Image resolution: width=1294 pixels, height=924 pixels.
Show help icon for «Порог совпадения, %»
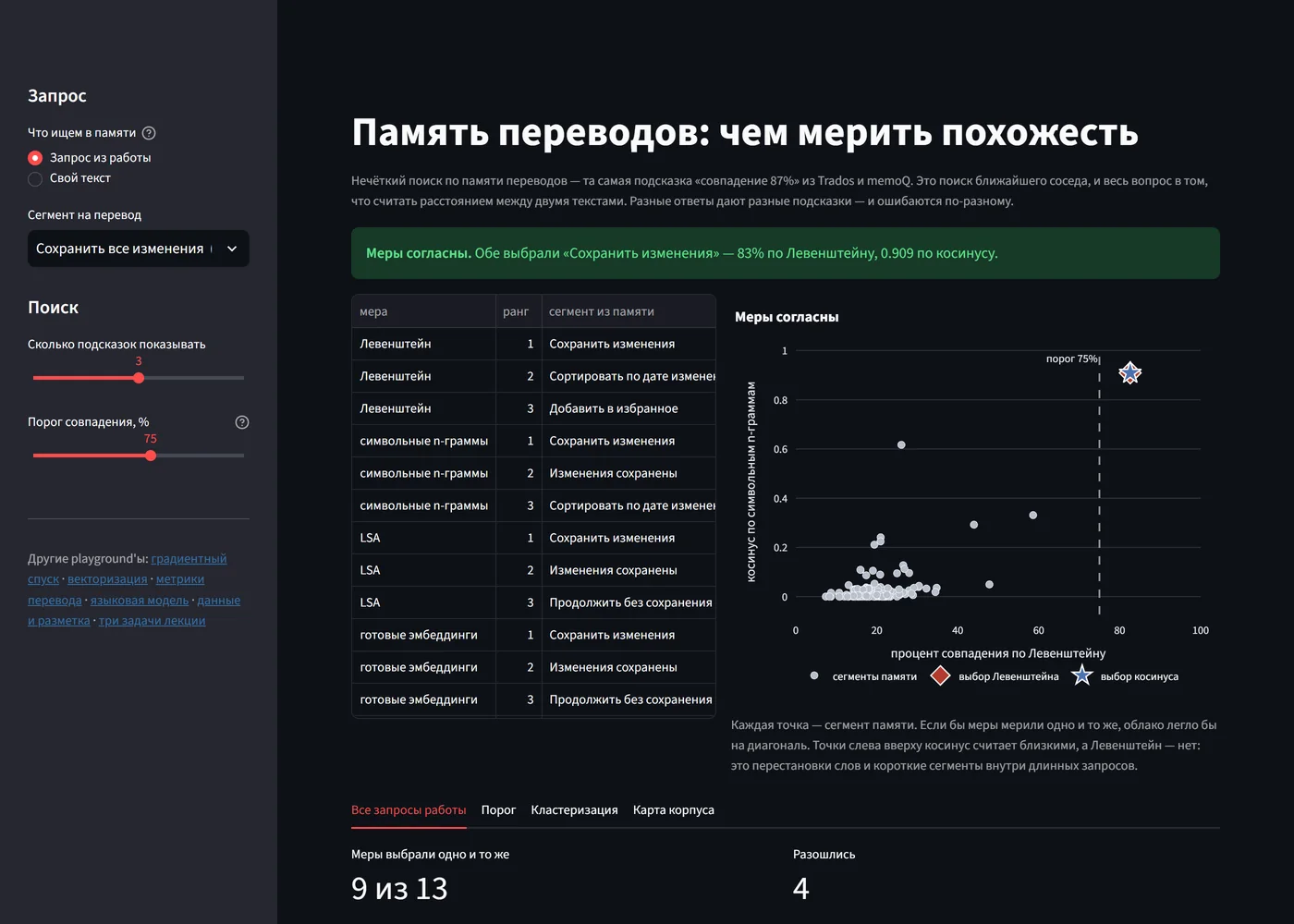[242, 422]
